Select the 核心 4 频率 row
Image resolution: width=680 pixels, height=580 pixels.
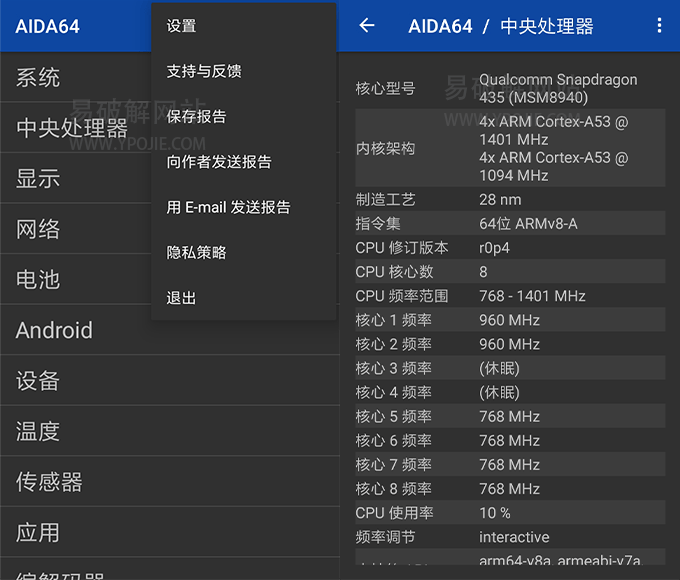[510, 392]
